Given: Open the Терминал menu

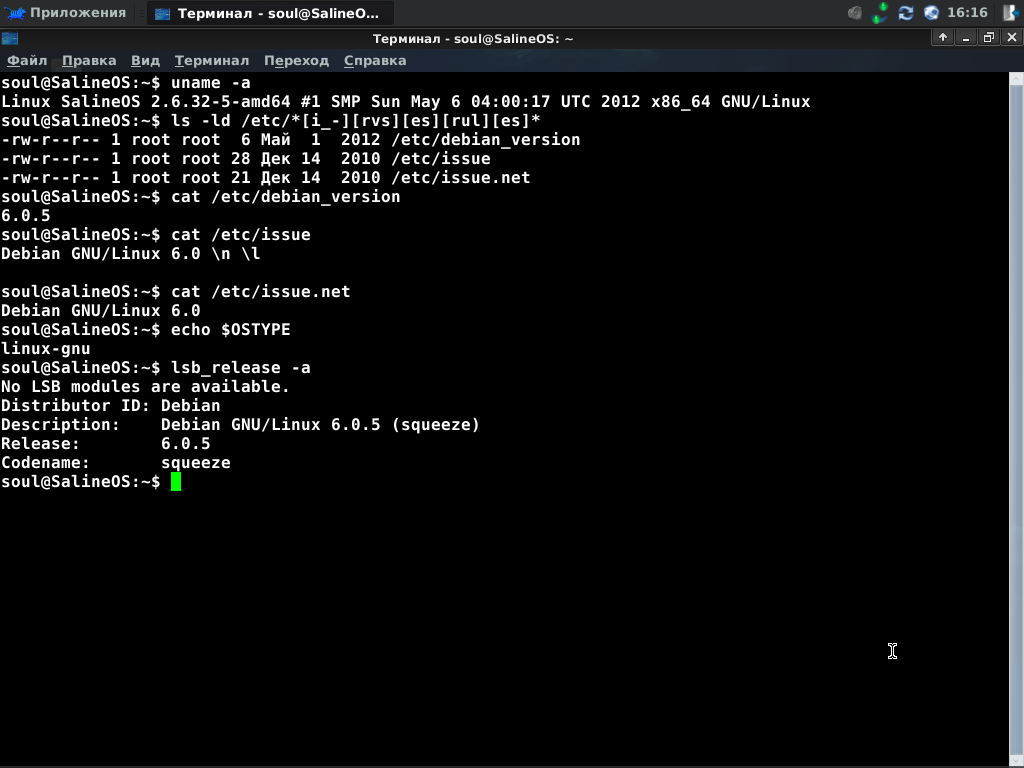Looking at the screenshot, I should tap(212, 61).
